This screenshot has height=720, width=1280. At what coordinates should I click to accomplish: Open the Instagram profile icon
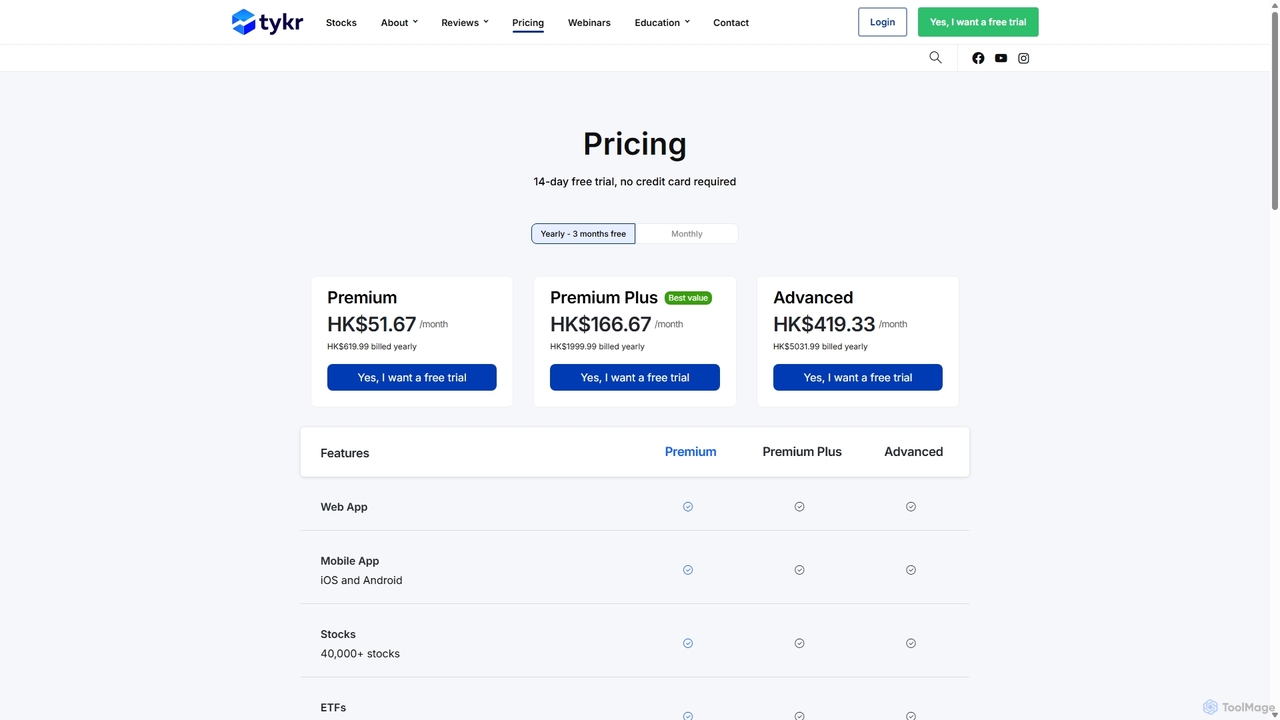point(1023,58)
